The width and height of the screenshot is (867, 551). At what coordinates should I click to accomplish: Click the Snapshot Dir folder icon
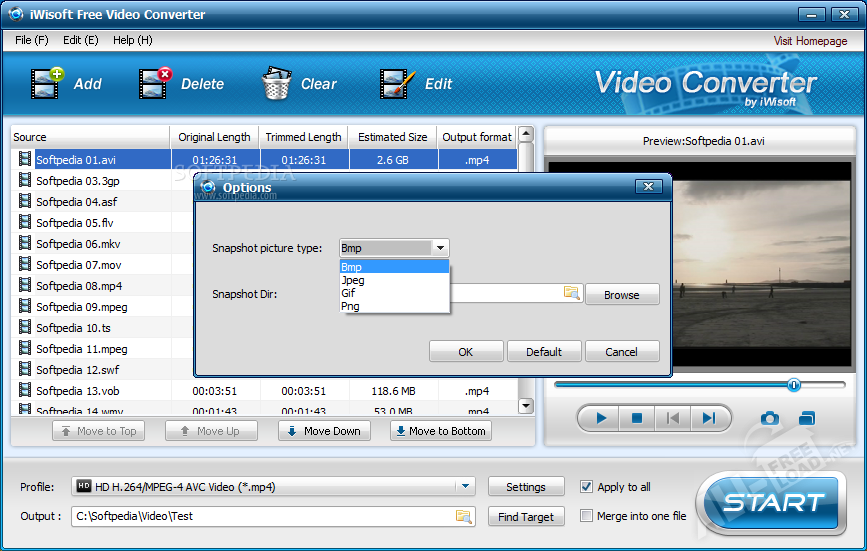(572, 293)
